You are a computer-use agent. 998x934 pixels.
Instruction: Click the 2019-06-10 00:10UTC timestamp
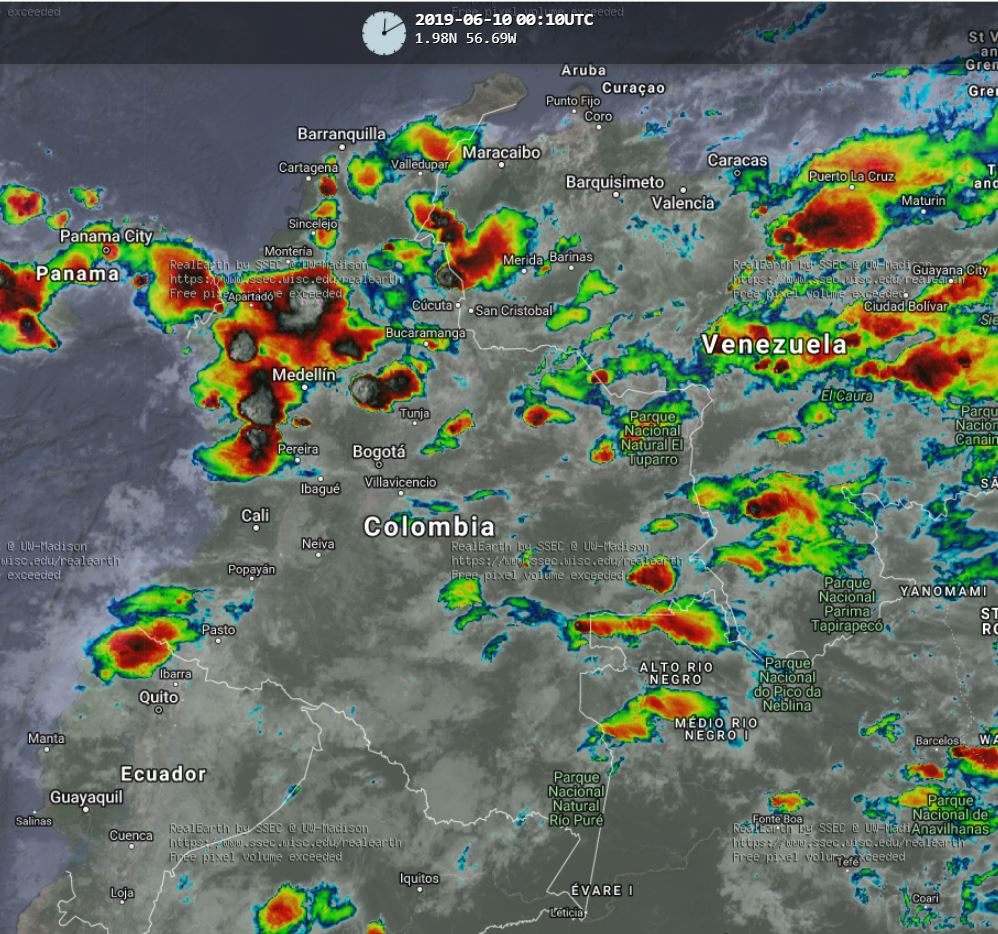click(503, 19)
